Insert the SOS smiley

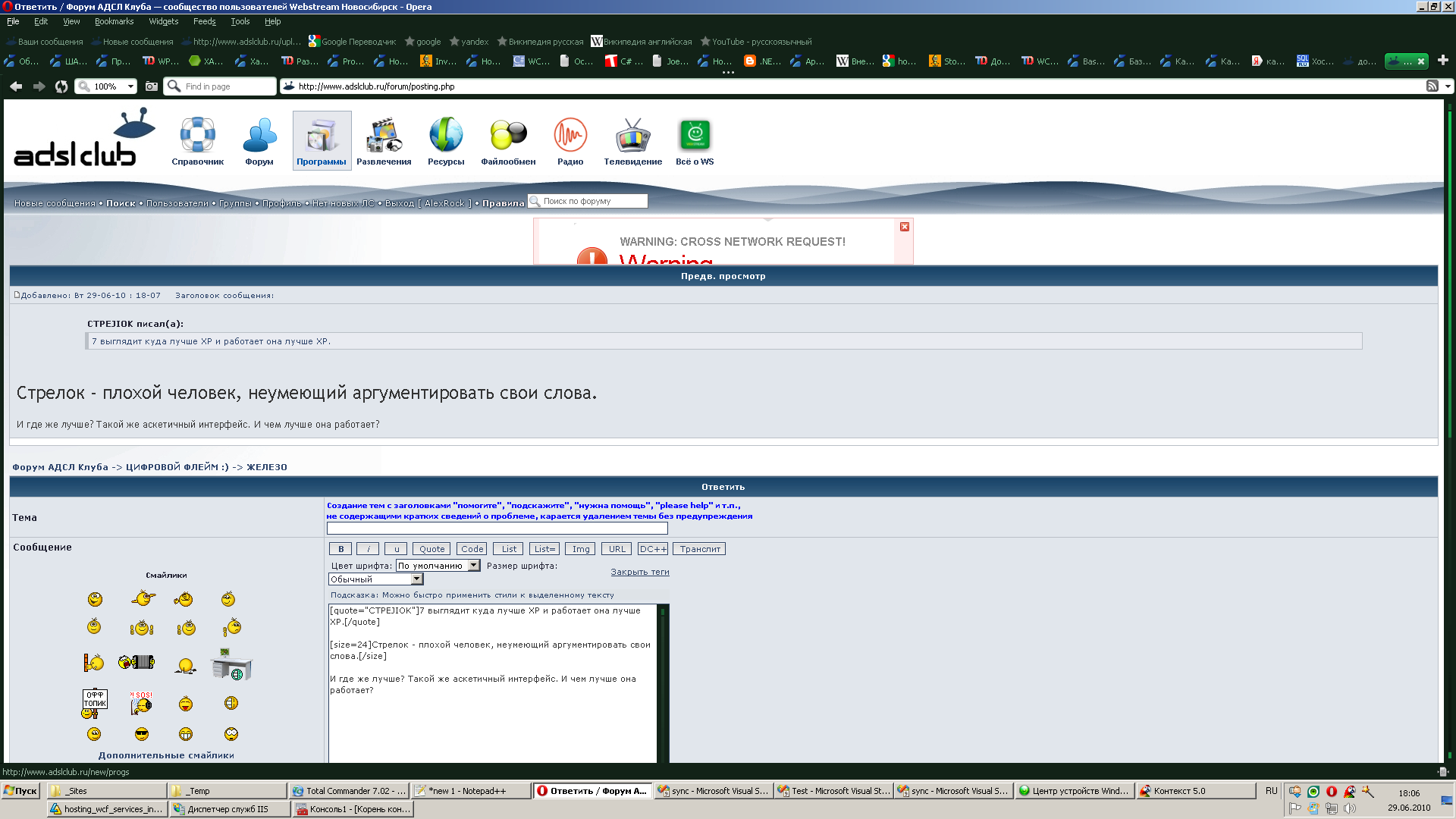[x=141, y=703]
